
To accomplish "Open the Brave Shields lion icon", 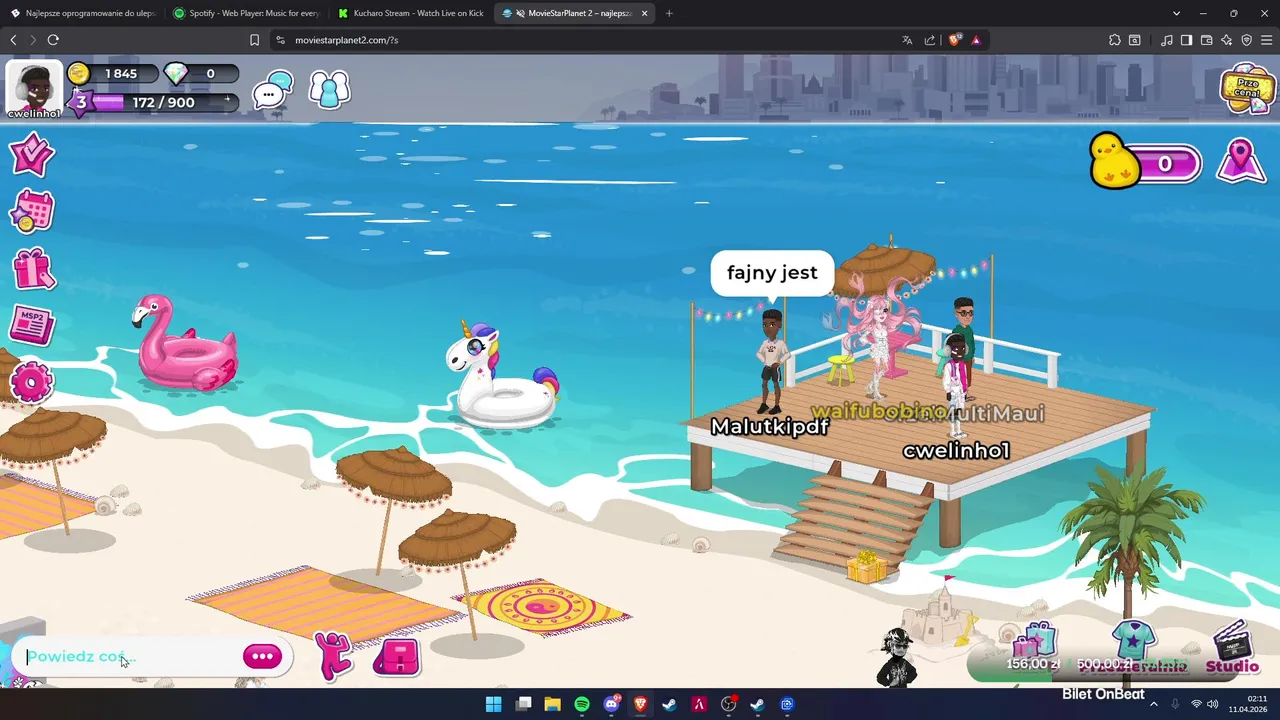I will [954, 40].
